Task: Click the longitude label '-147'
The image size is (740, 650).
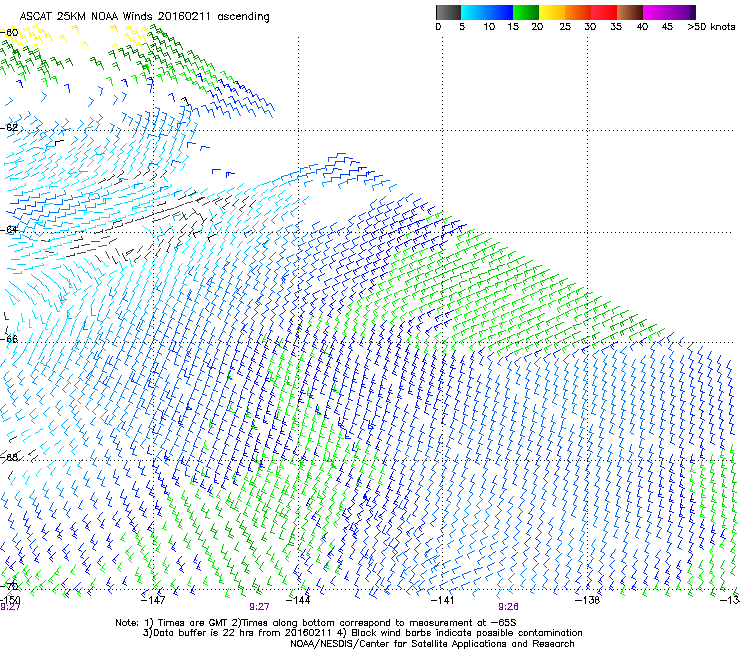Action: 153,599
